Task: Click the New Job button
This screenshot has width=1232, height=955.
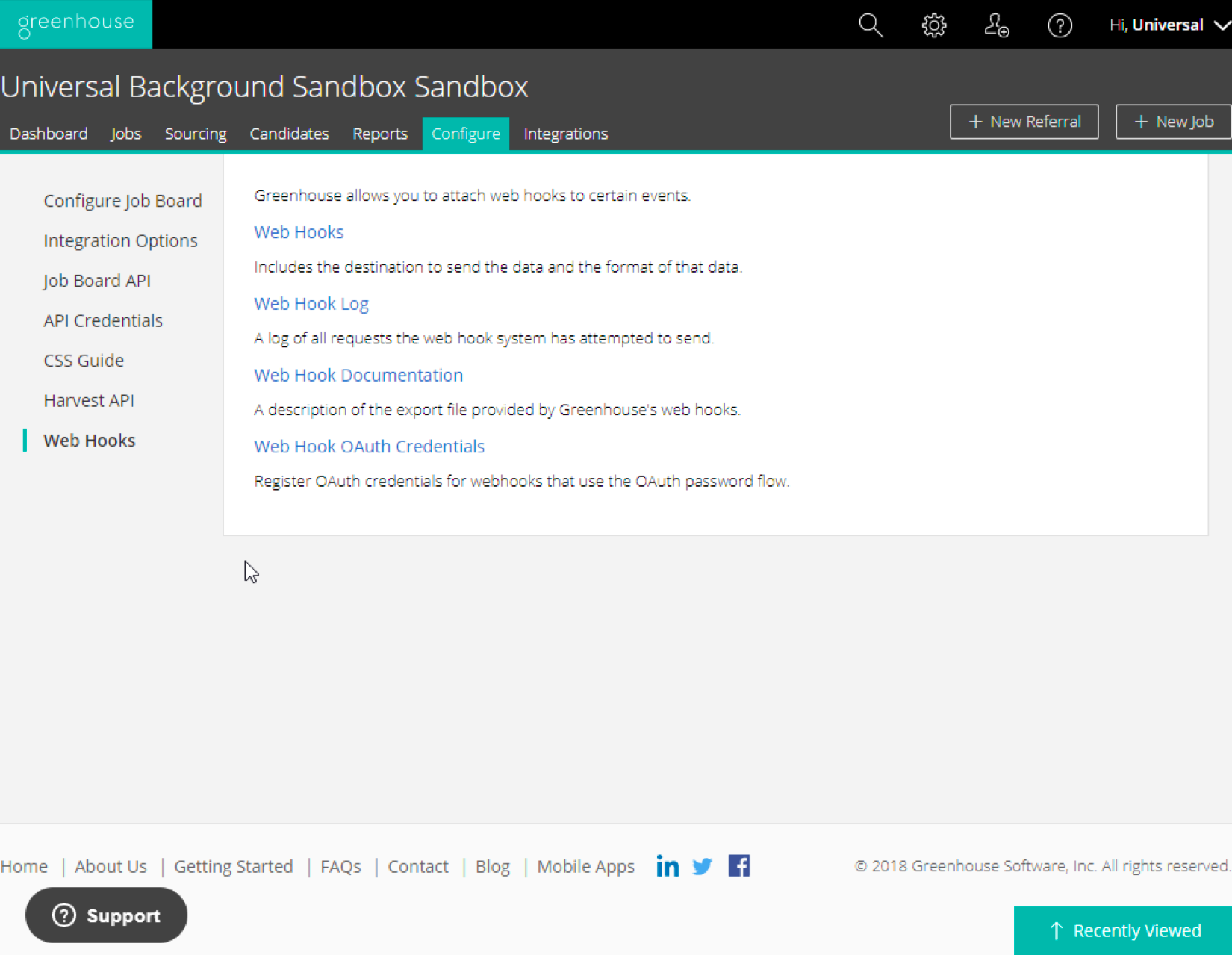Action: click(1173, 122)
